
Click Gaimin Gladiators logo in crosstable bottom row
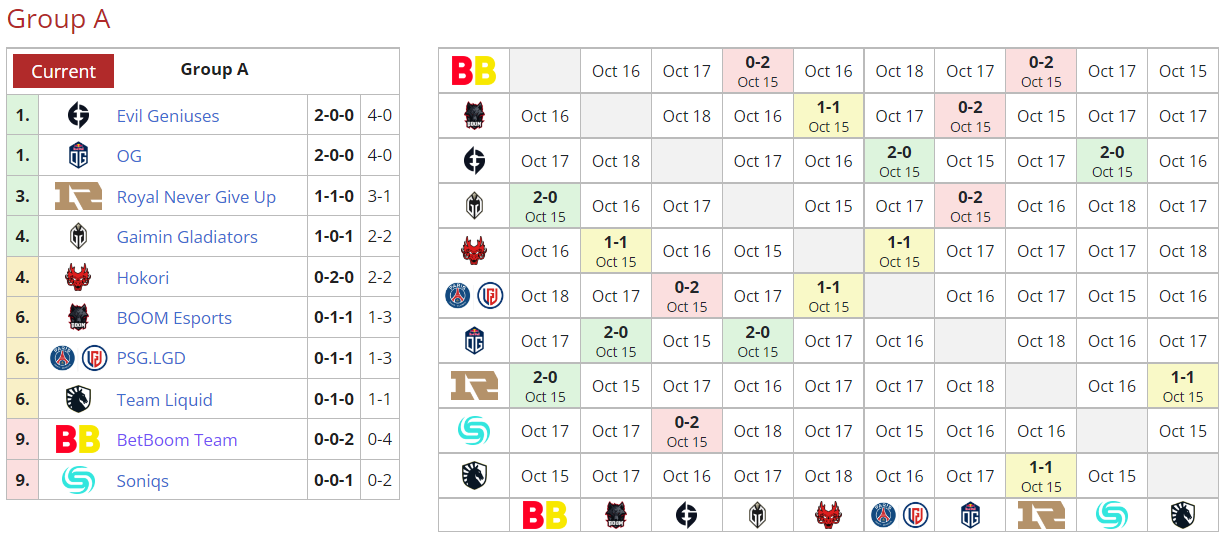tap(757, 515)
